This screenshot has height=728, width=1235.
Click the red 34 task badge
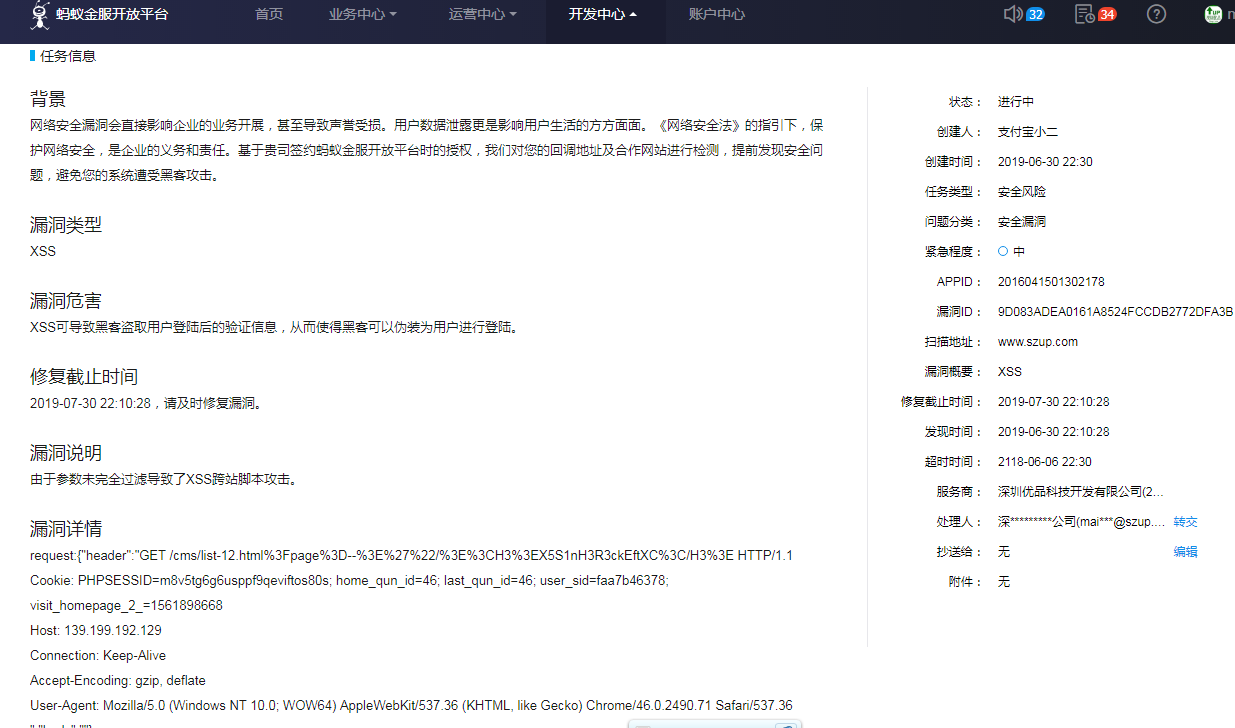(1106, 15)
